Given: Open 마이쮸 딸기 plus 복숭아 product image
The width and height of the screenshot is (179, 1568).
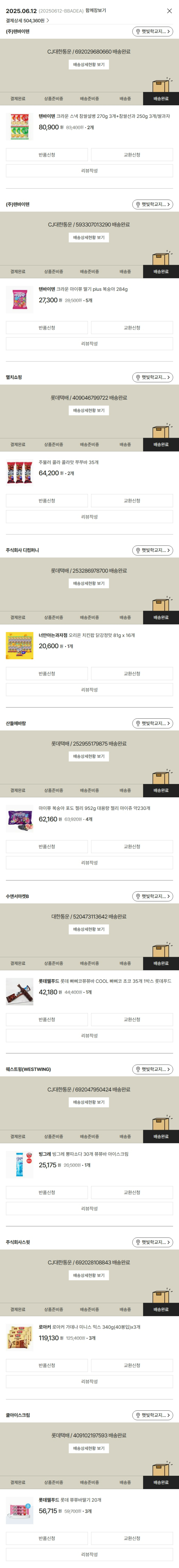Looking at the screenshot, I should click(19, 299).
